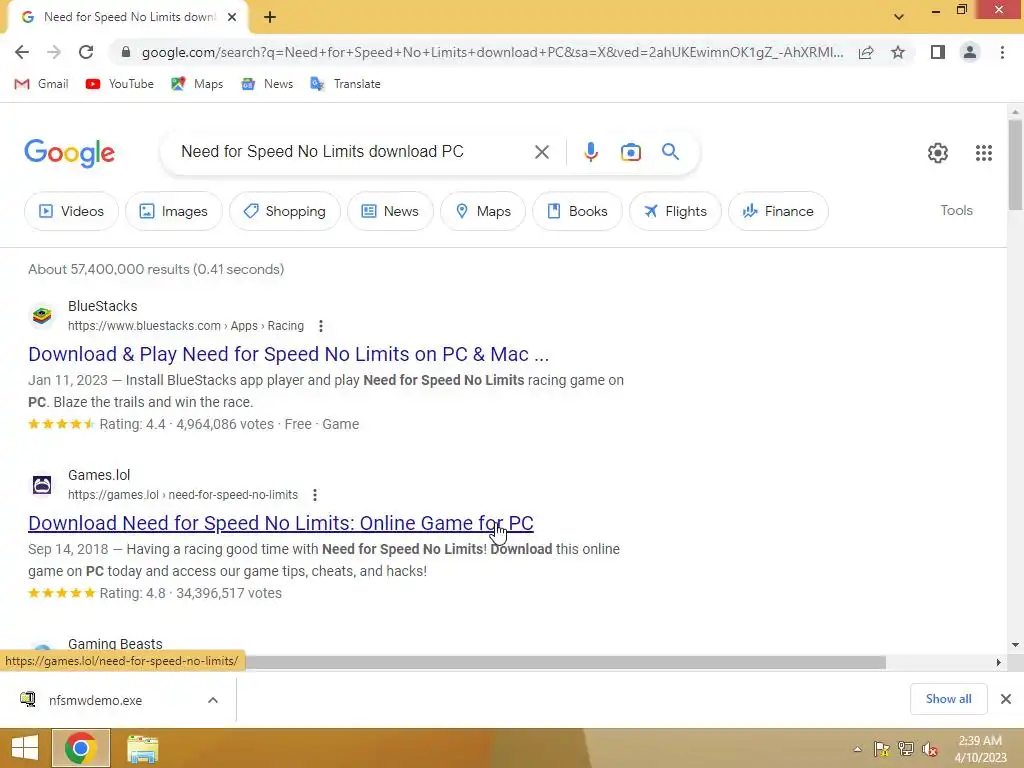
Task: Filter results by Images
Action: point(174,211)
